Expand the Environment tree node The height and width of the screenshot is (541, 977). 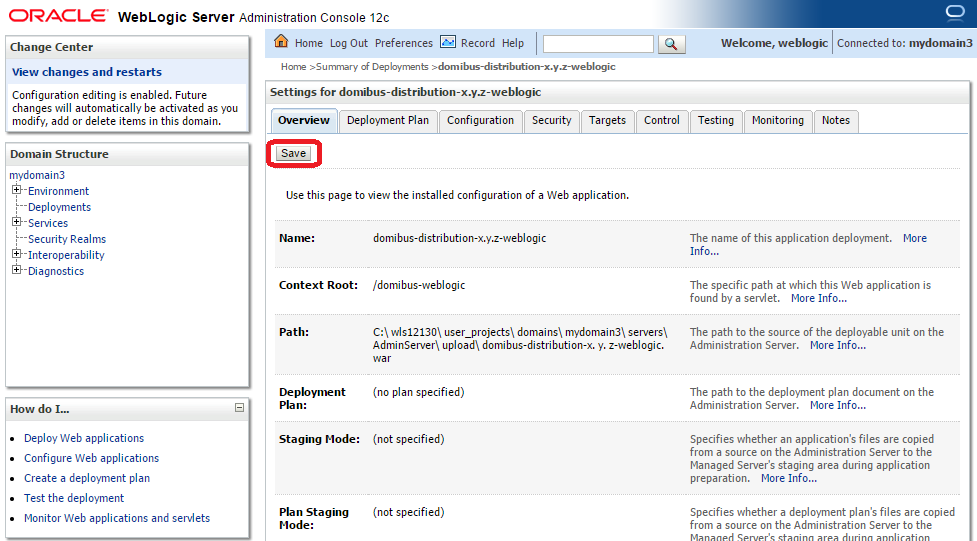[17, 189]
